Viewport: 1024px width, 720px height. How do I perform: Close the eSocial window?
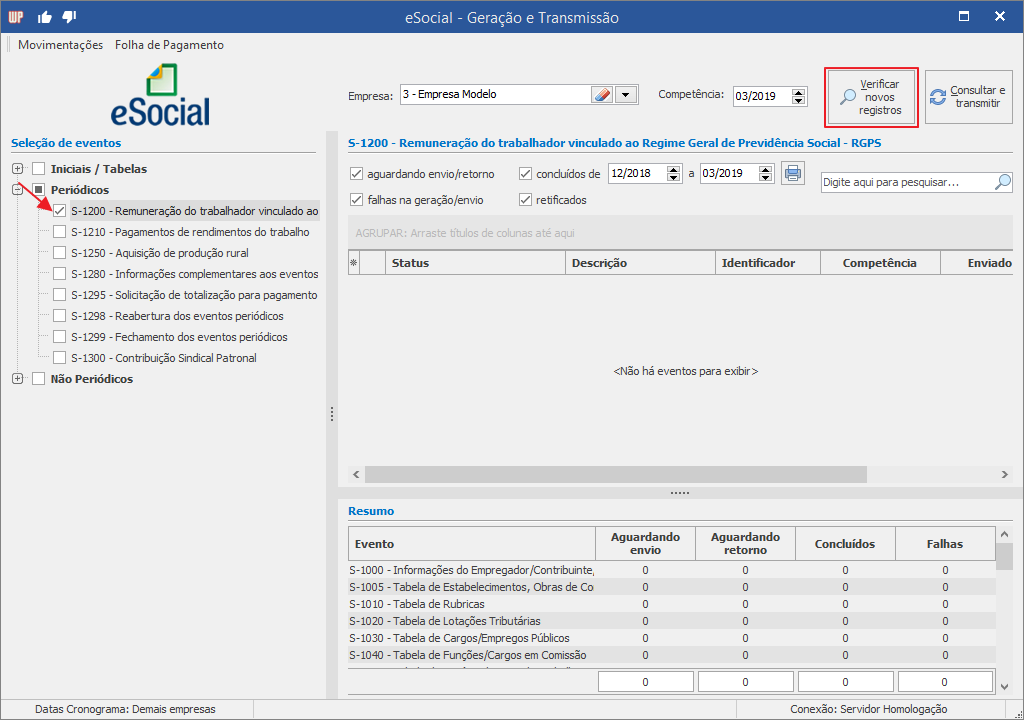(1000, 16)
